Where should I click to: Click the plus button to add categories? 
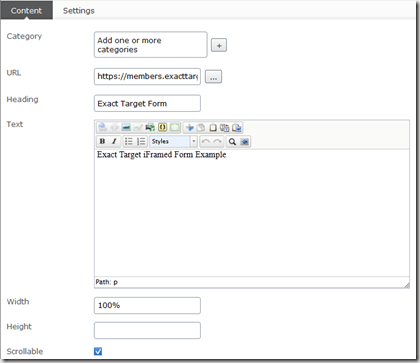[219, 45]
